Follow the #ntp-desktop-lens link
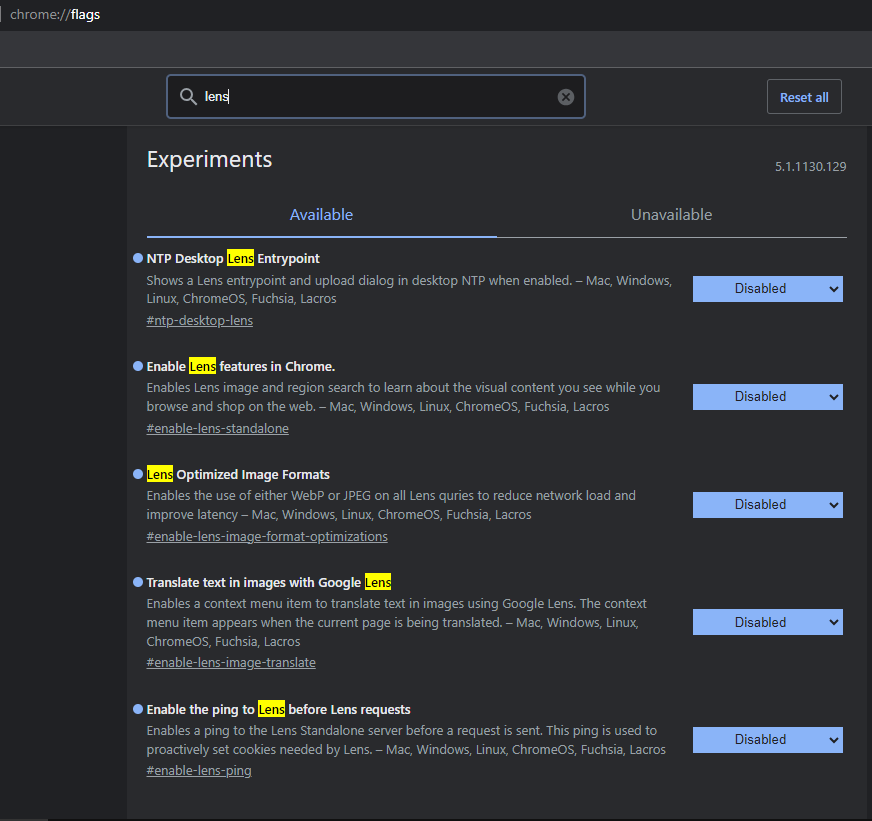872x821 pixels. (200, 320)
